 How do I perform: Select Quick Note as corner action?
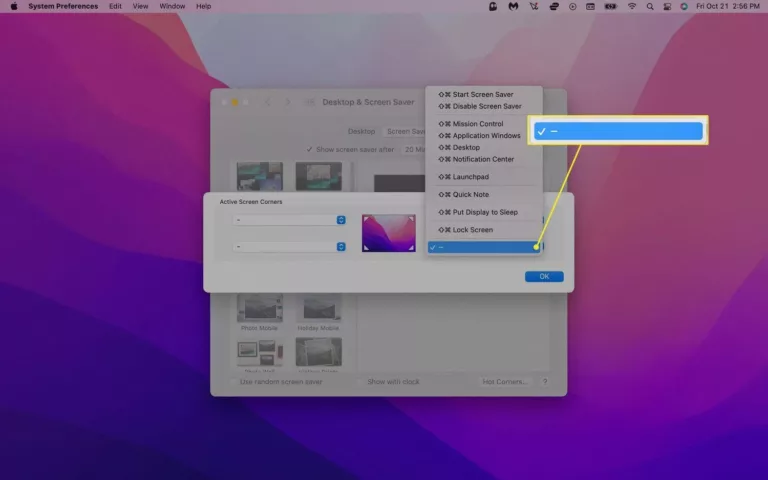[484, 194]
